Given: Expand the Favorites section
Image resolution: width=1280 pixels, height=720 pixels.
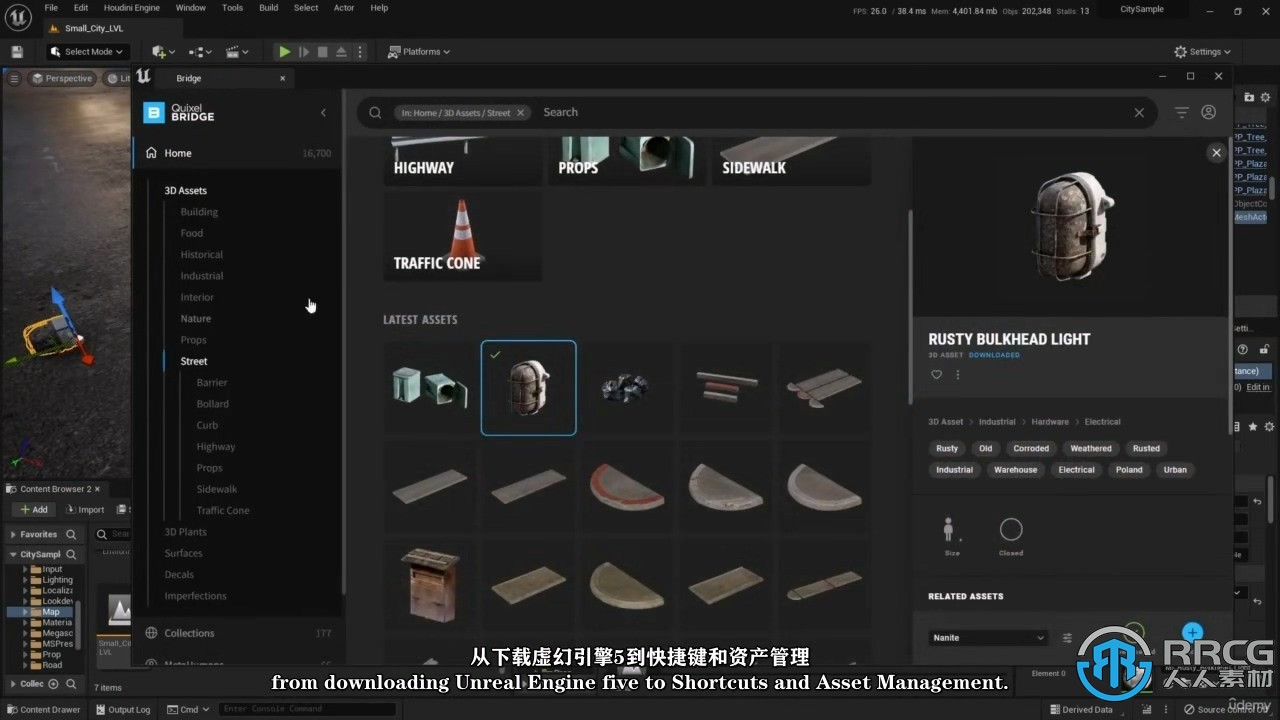Looking at the screenshot, I should pos(12,535).
